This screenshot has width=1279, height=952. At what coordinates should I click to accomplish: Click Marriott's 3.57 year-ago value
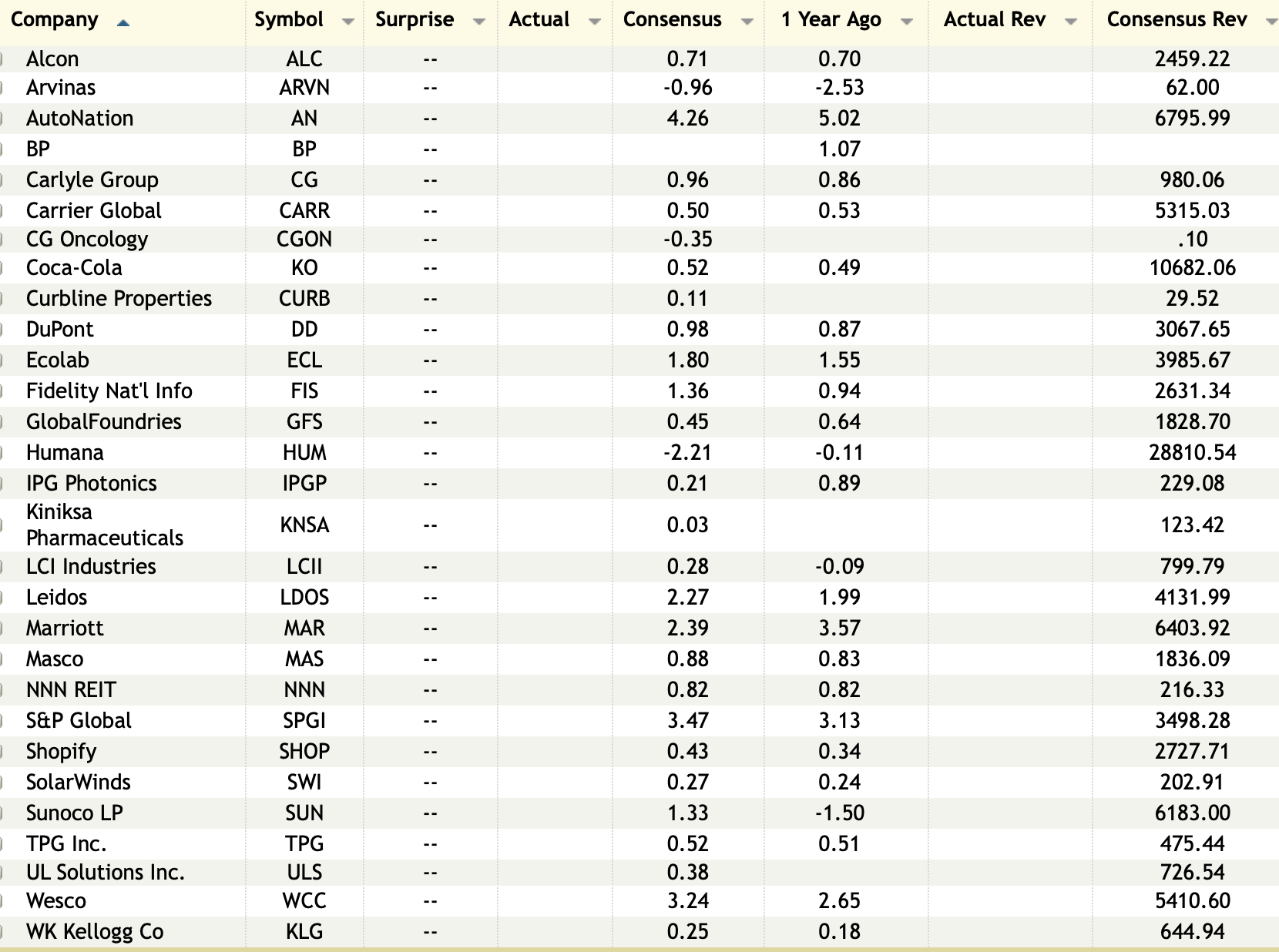coord(839,628)
